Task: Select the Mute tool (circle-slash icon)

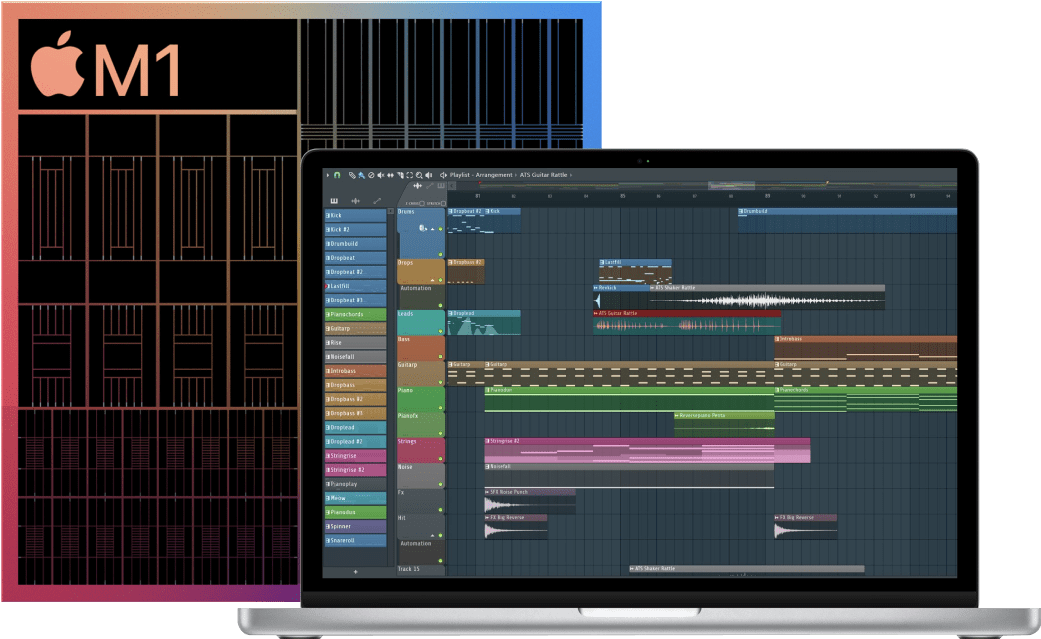Action: click(370, 174)
